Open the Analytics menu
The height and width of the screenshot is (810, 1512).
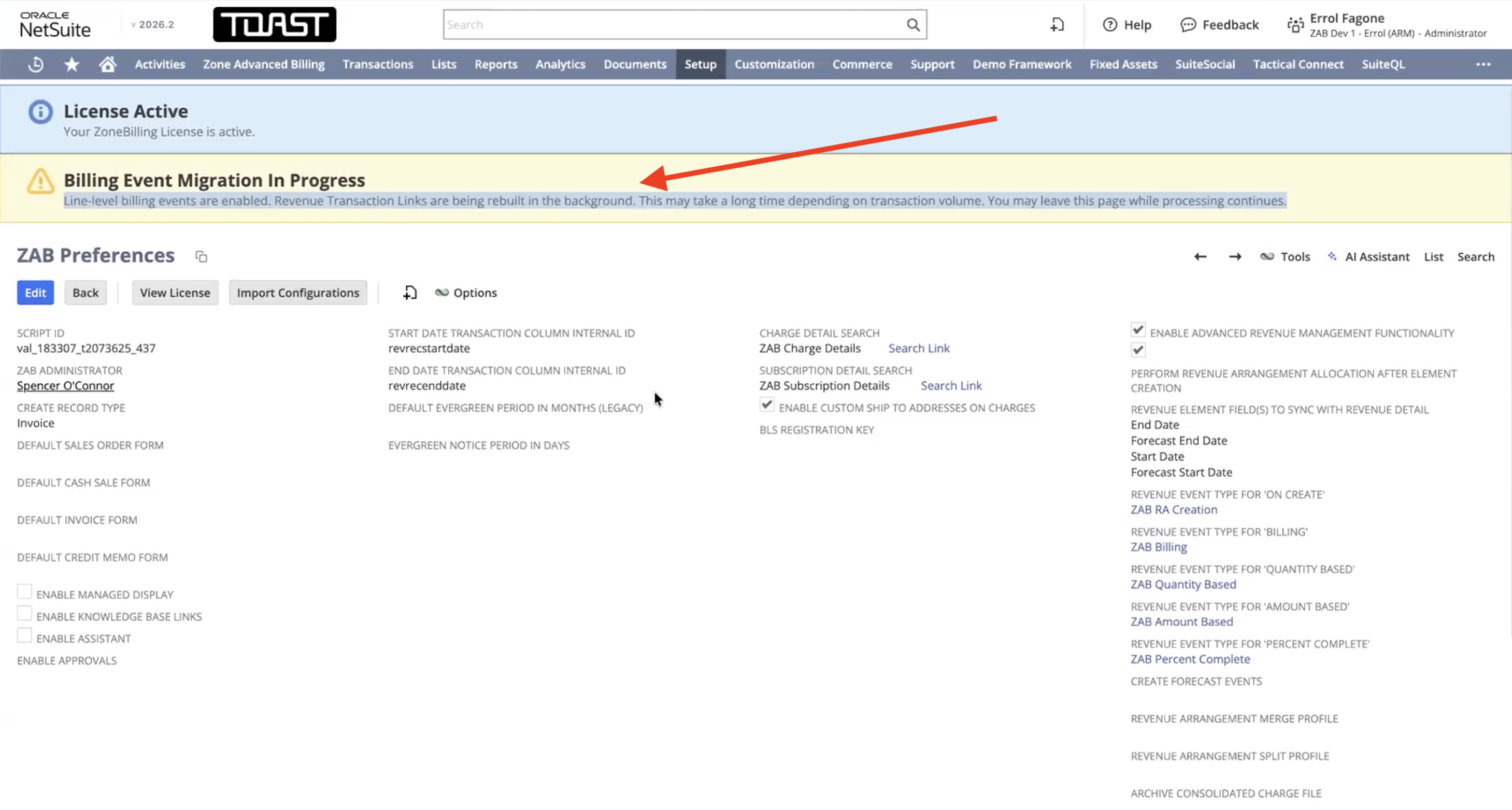[561, 65]
